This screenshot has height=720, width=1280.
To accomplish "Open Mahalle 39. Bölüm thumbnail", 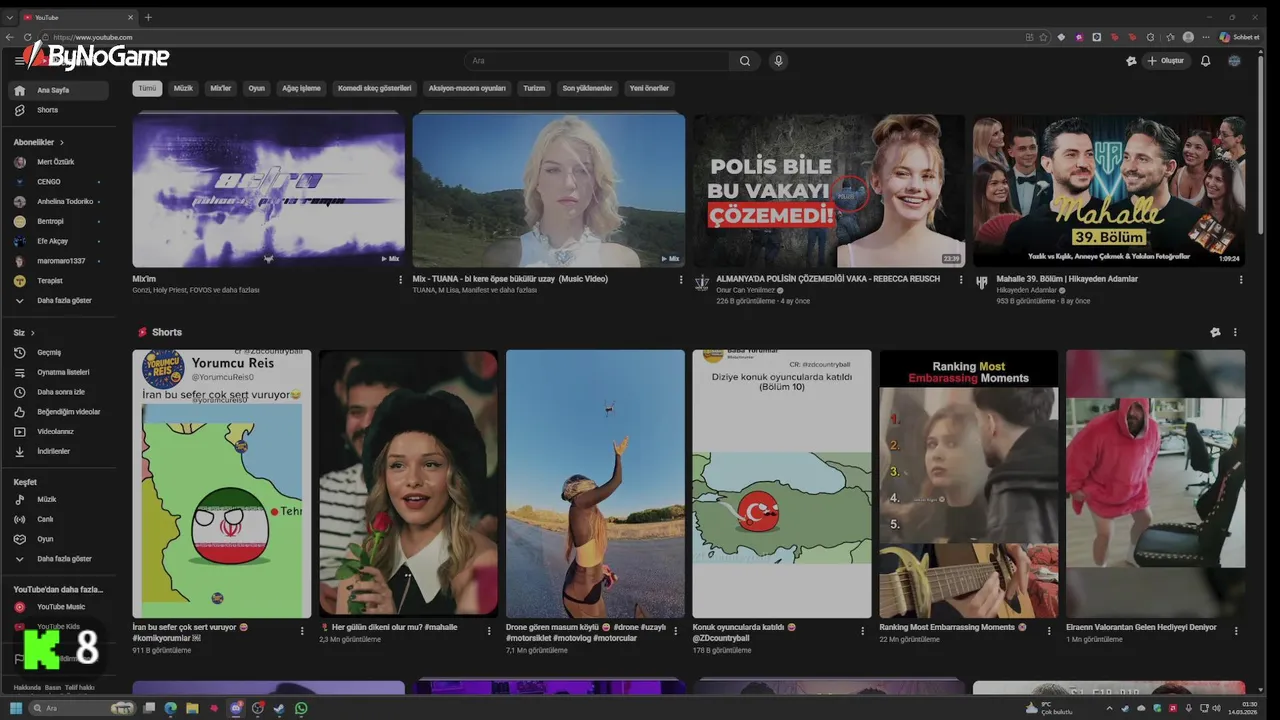I will point(1109,190).
